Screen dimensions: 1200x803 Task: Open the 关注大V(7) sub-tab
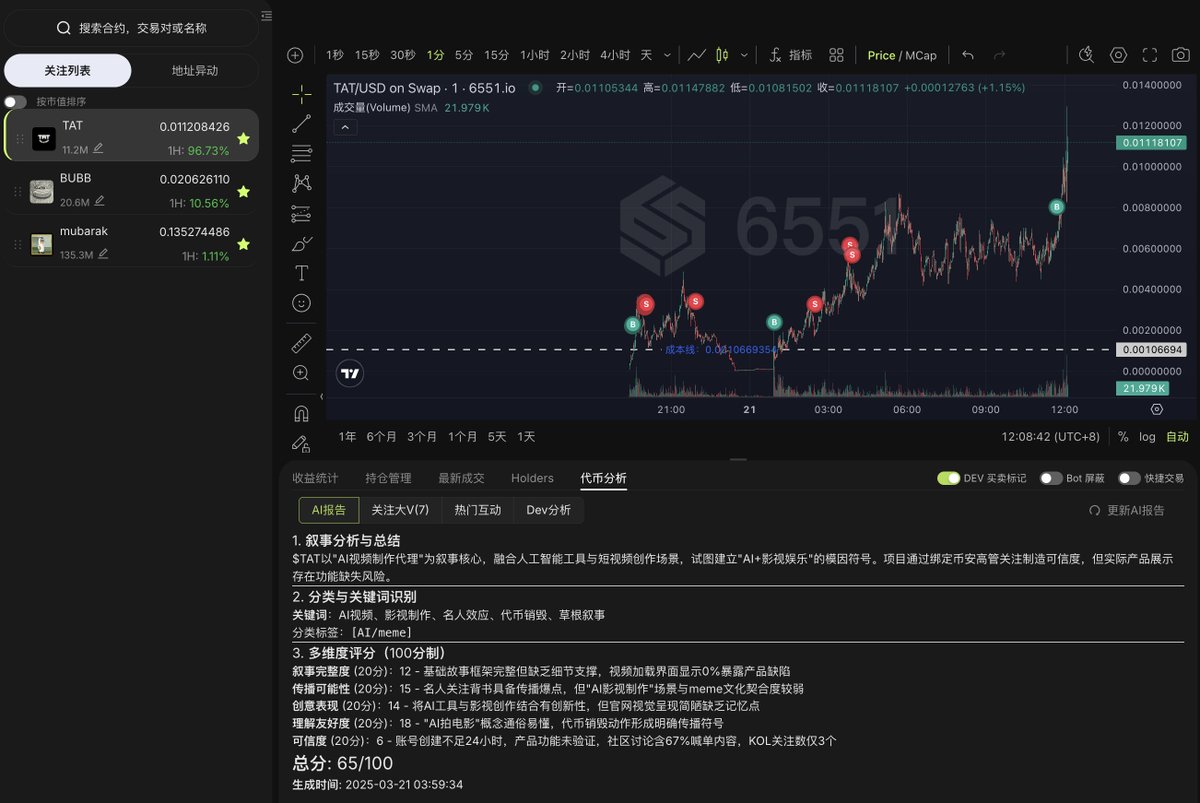click(x=400, y=510)
